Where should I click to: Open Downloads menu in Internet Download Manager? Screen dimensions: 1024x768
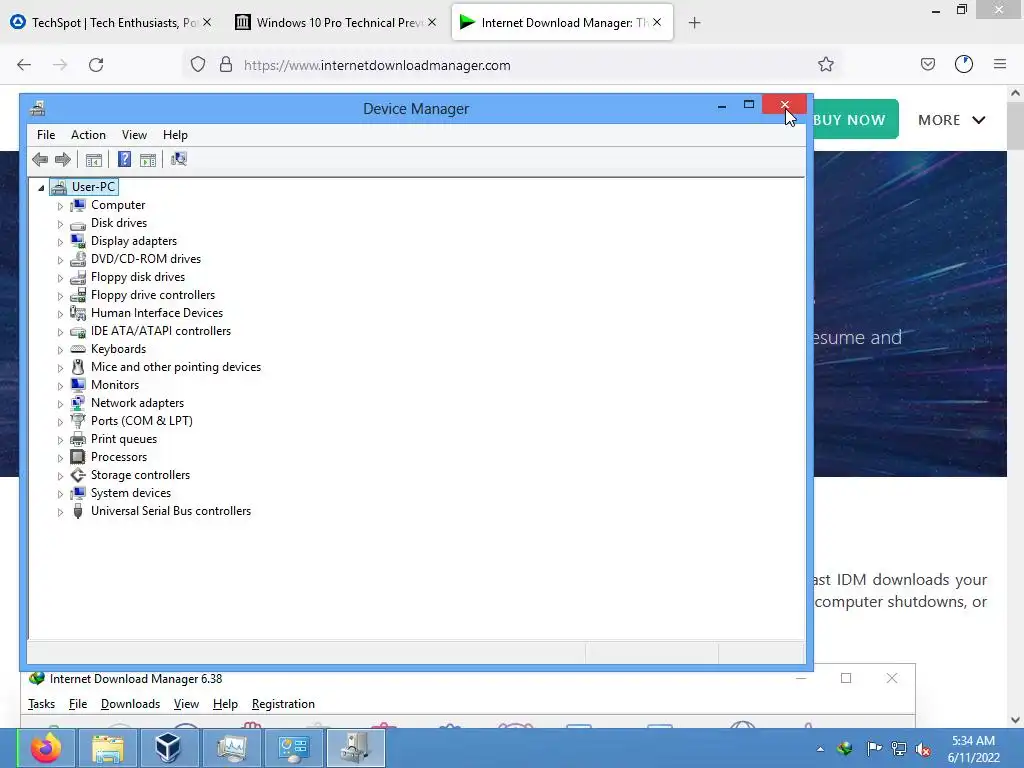click(130, 703)
